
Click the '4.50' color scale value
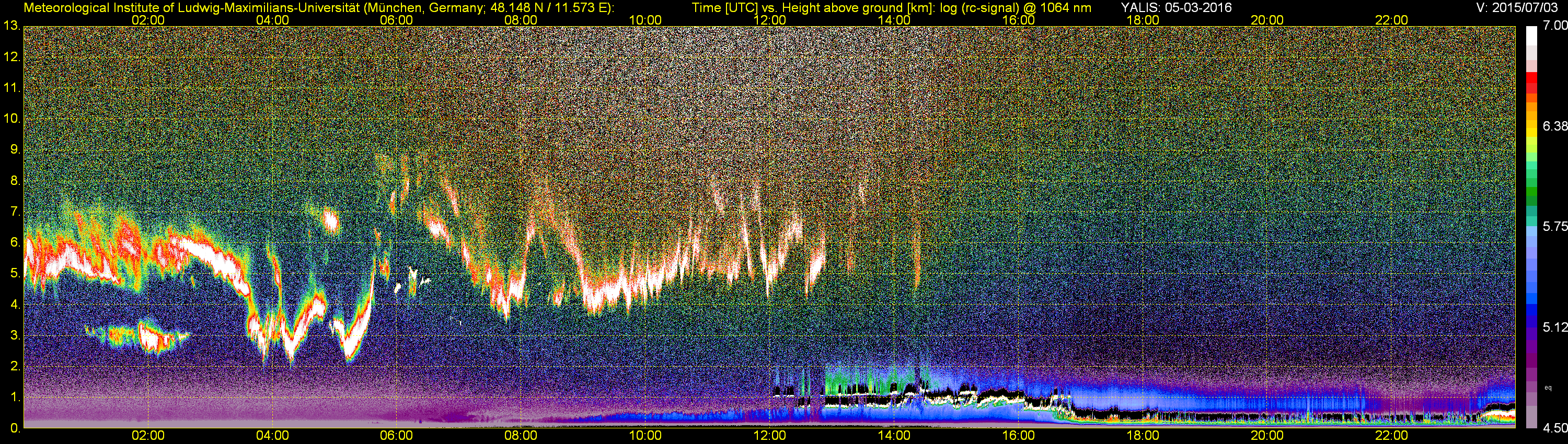(x=1554, y=428)
